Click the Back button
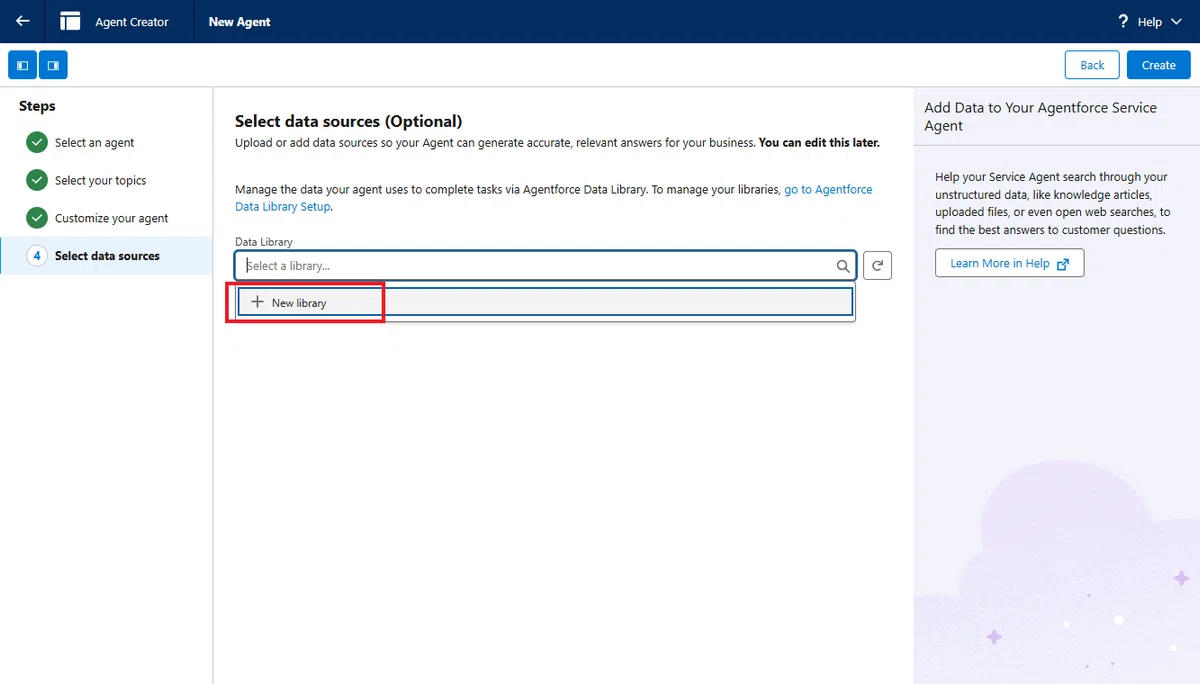1200x684 pixels. click(1092, 65)
